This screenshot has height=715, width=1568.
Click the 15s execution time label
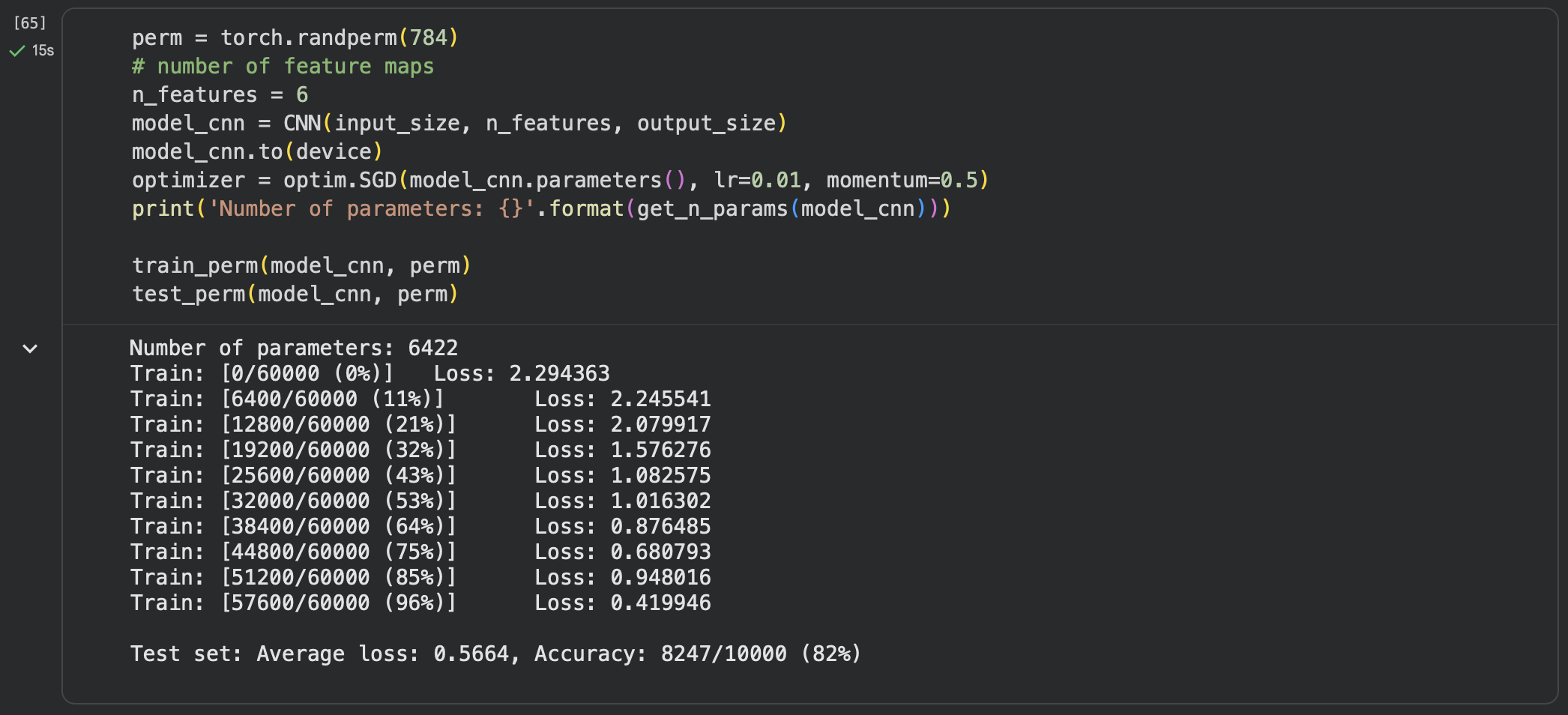tap(43, 51)
